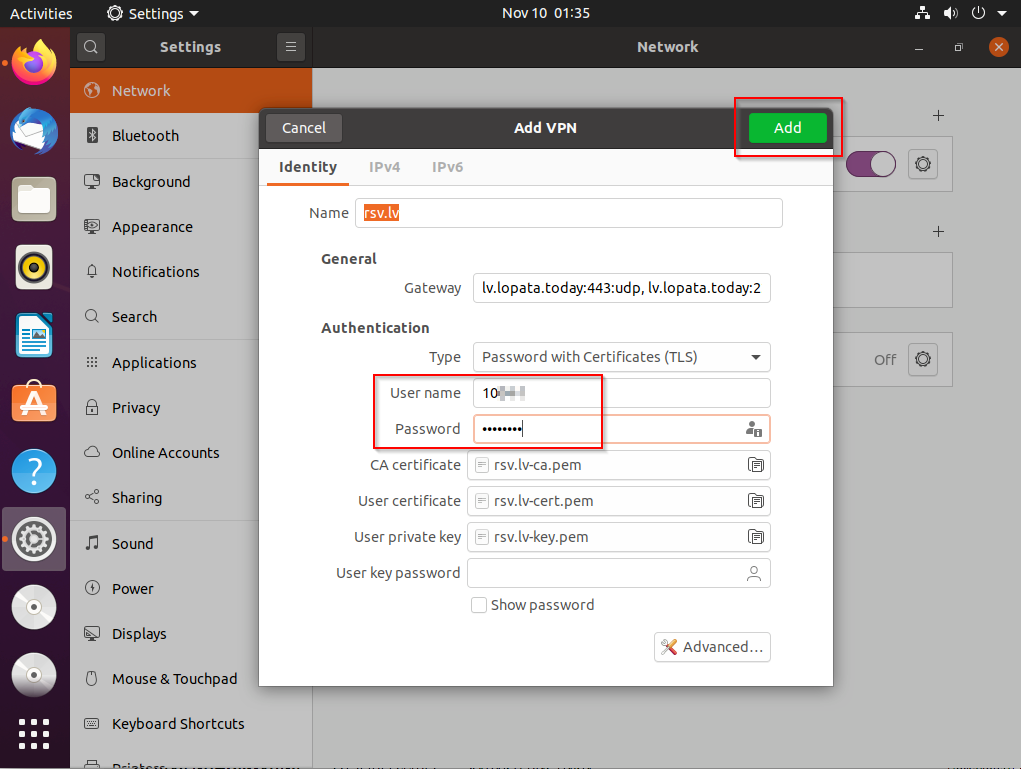
Task: Click the CA certificate file browse icon
Action: 756,465
